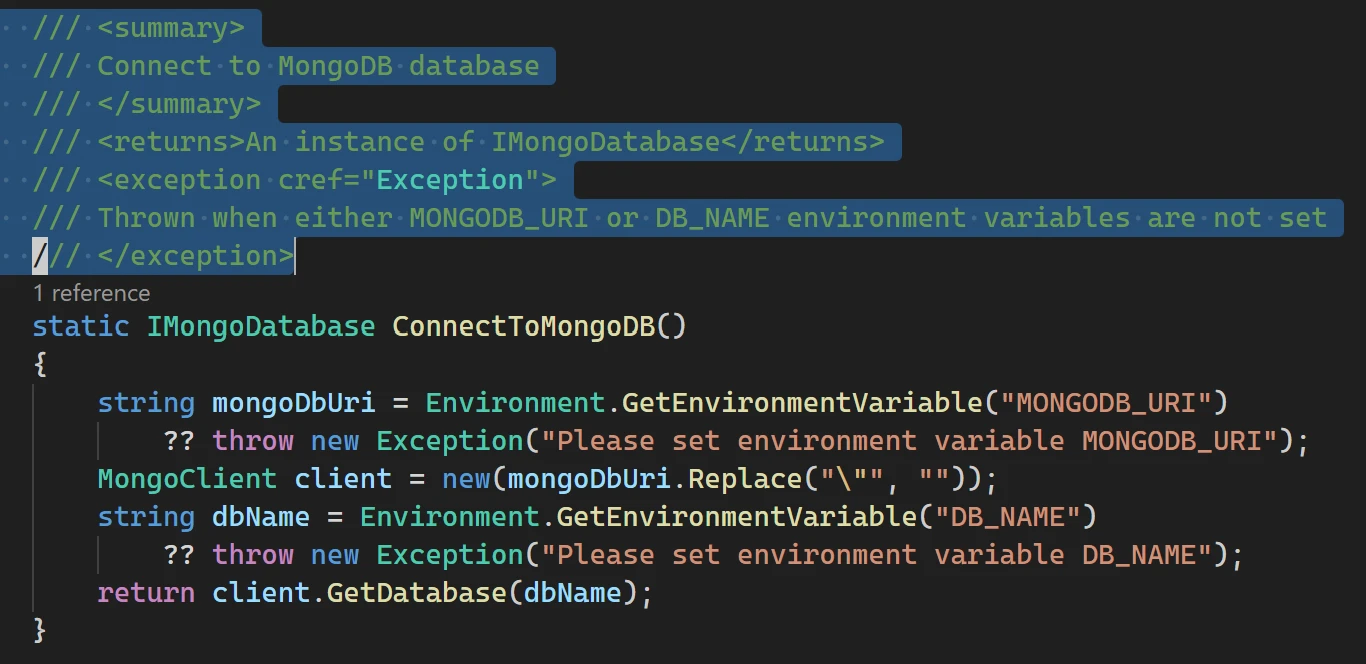
Task: Click 'Connect to MongoDB database' comment text
Action: click(318, 66)
